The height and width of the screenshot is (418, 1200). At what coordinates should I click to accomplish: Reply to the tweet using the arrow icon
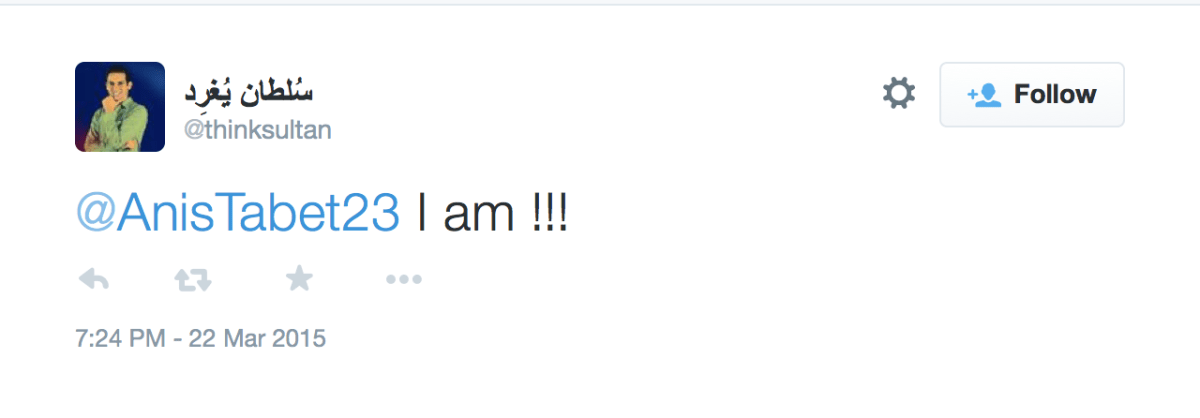93,280
